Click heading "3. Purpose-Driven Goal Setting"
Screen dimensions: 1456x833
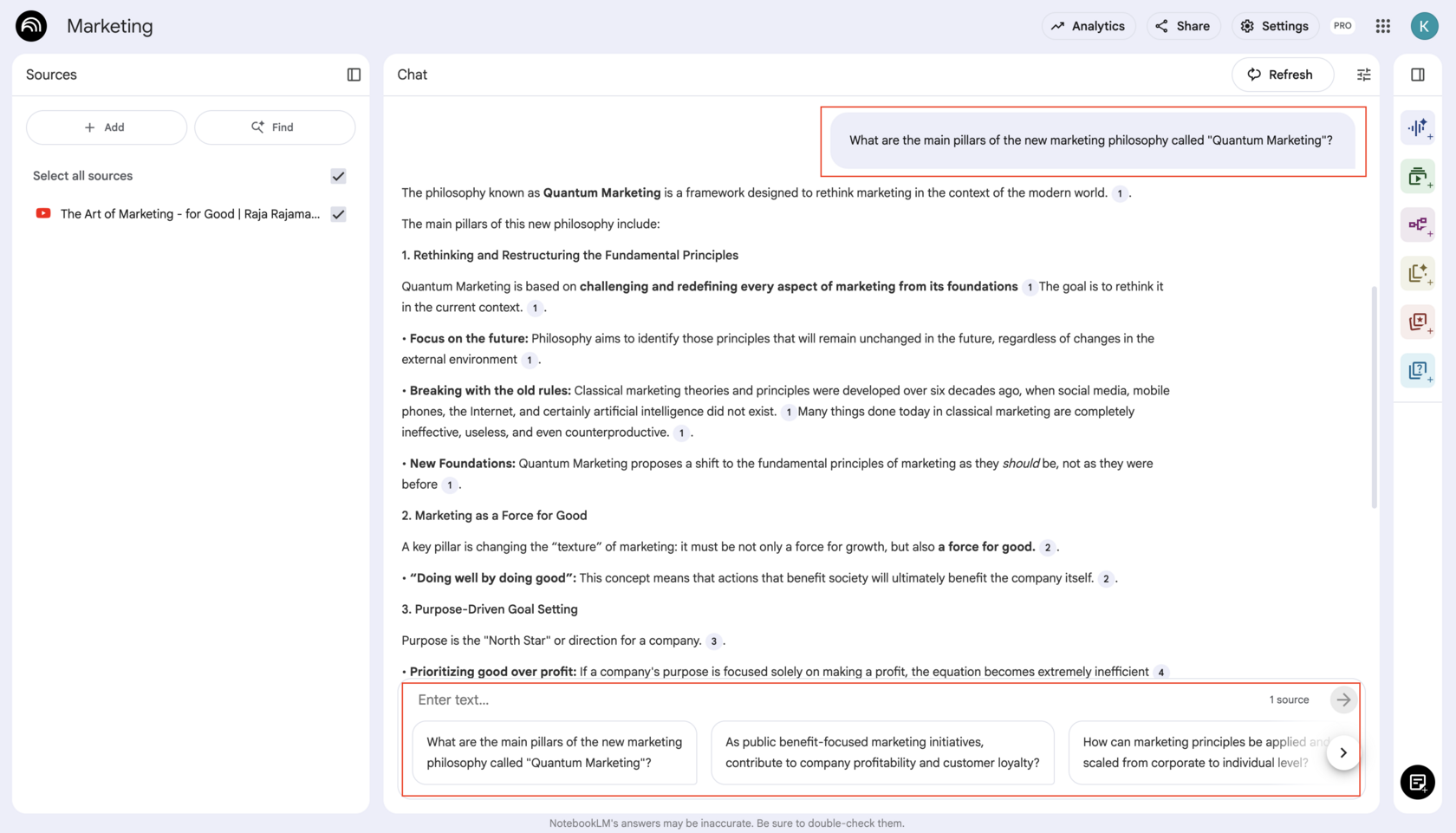point(490,609)
